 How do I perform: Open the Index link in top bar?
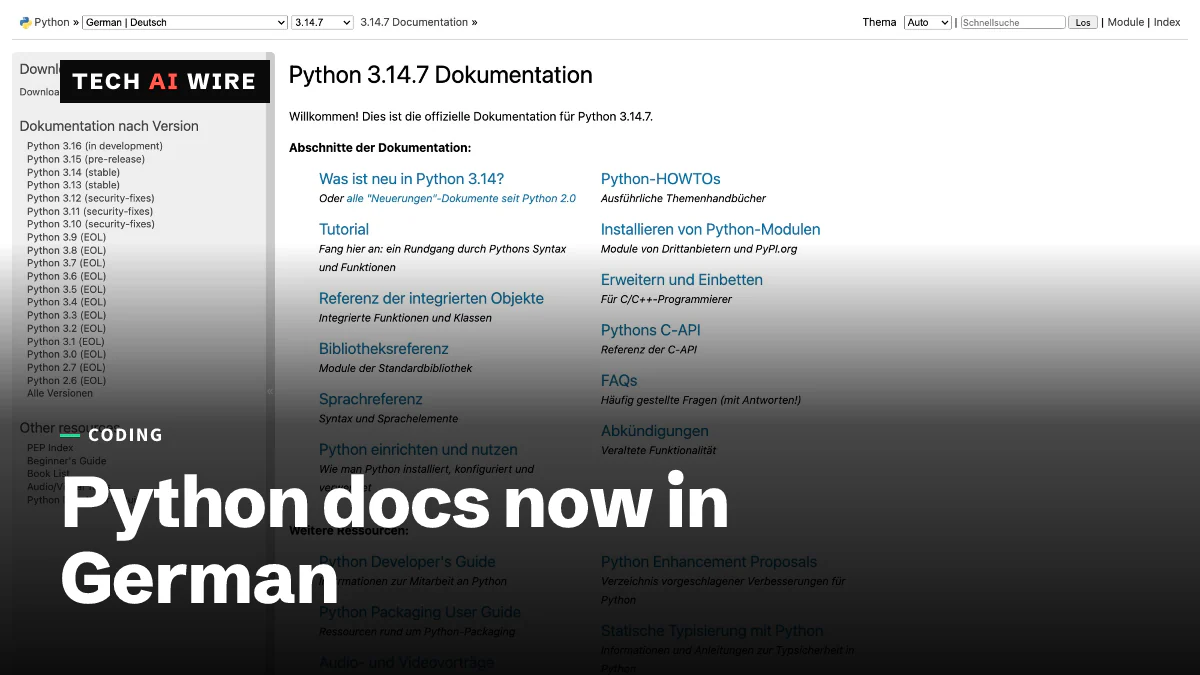[x=1167, y=22]
